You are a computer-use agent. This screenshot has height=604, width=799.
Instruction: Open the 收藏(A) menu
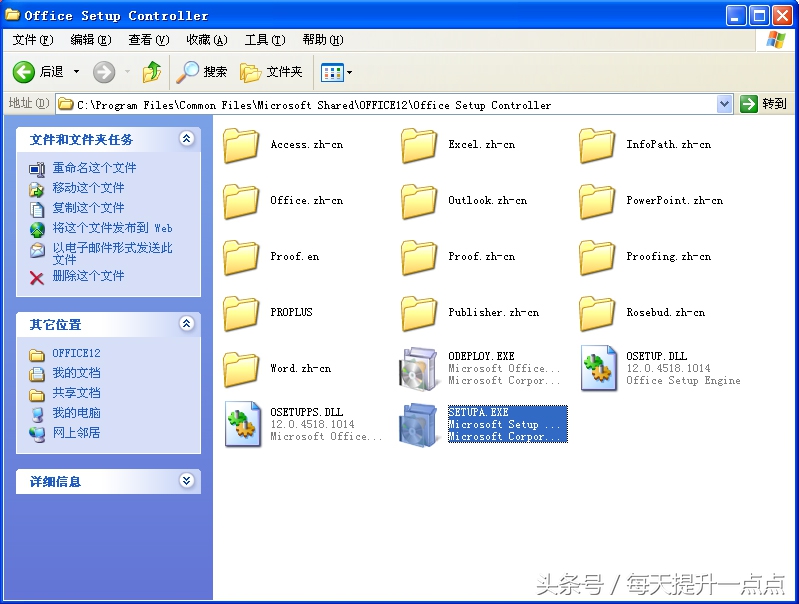pyautogui.click(x=207, y=40)
